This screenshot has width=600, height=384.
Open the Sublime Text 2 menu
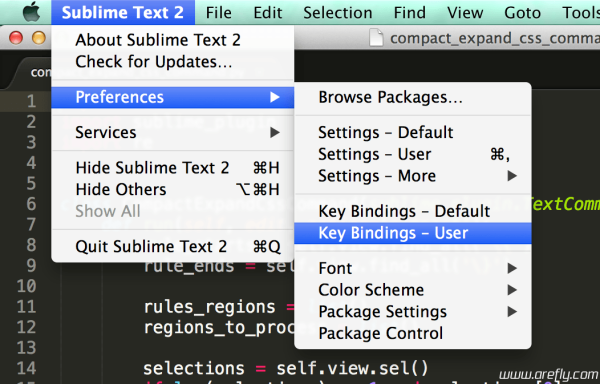pos(123,12)
